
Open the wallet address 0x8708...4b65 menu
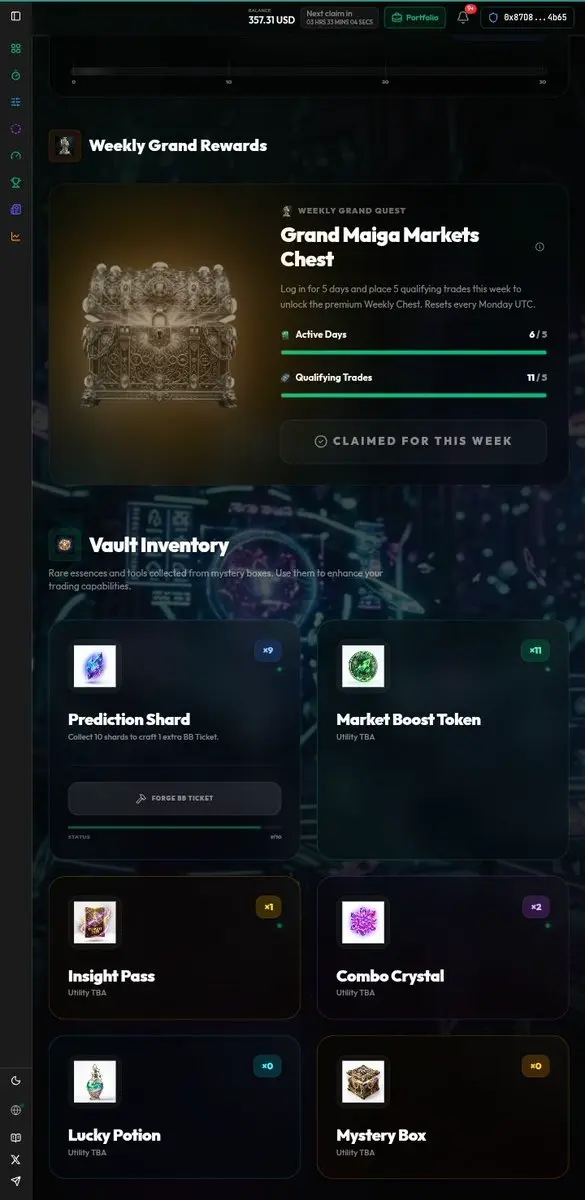[527, 17]
